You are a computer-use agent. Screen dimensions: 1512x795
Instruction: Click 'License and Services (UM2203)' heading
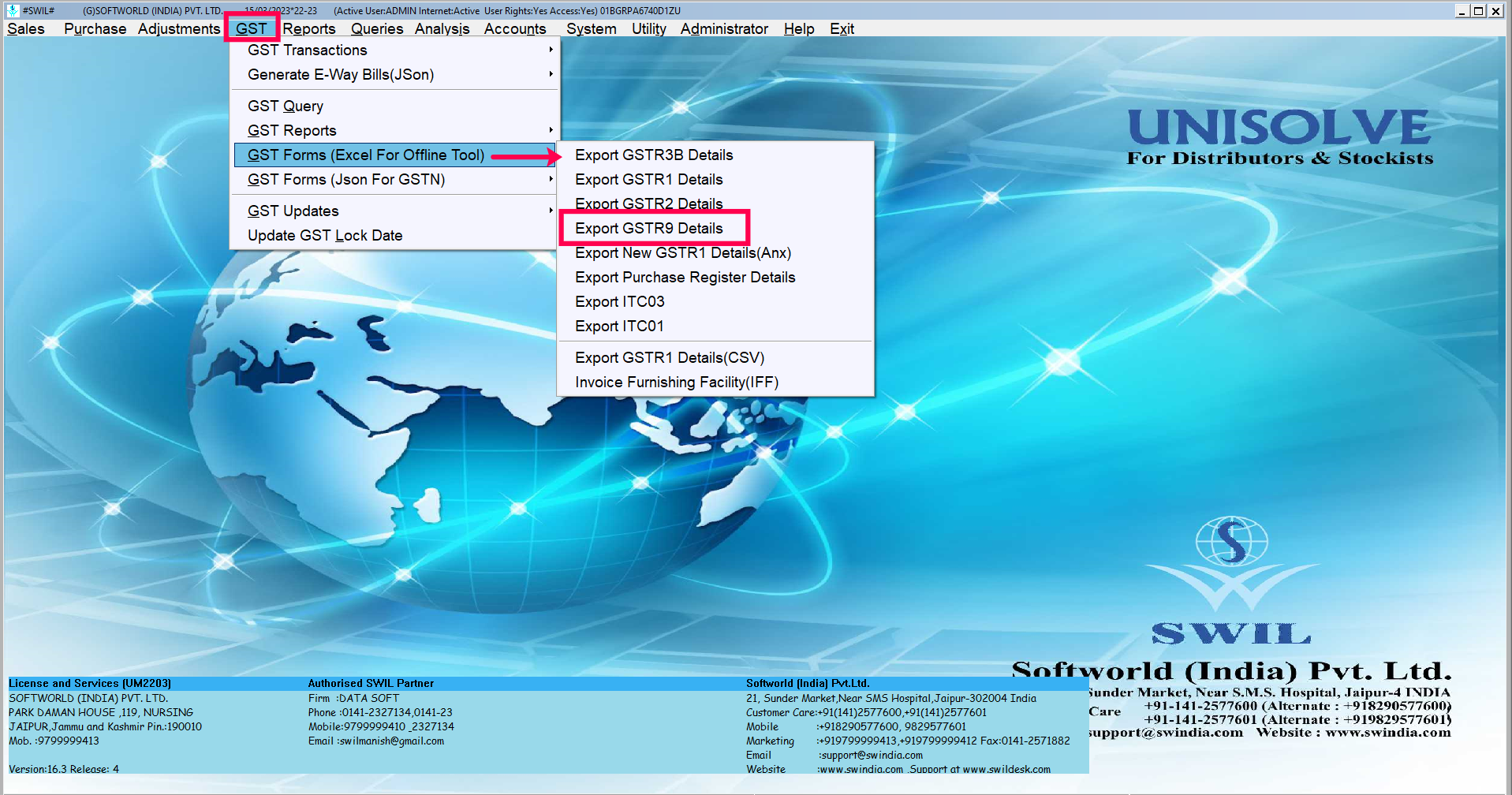[x=90, y=683]
